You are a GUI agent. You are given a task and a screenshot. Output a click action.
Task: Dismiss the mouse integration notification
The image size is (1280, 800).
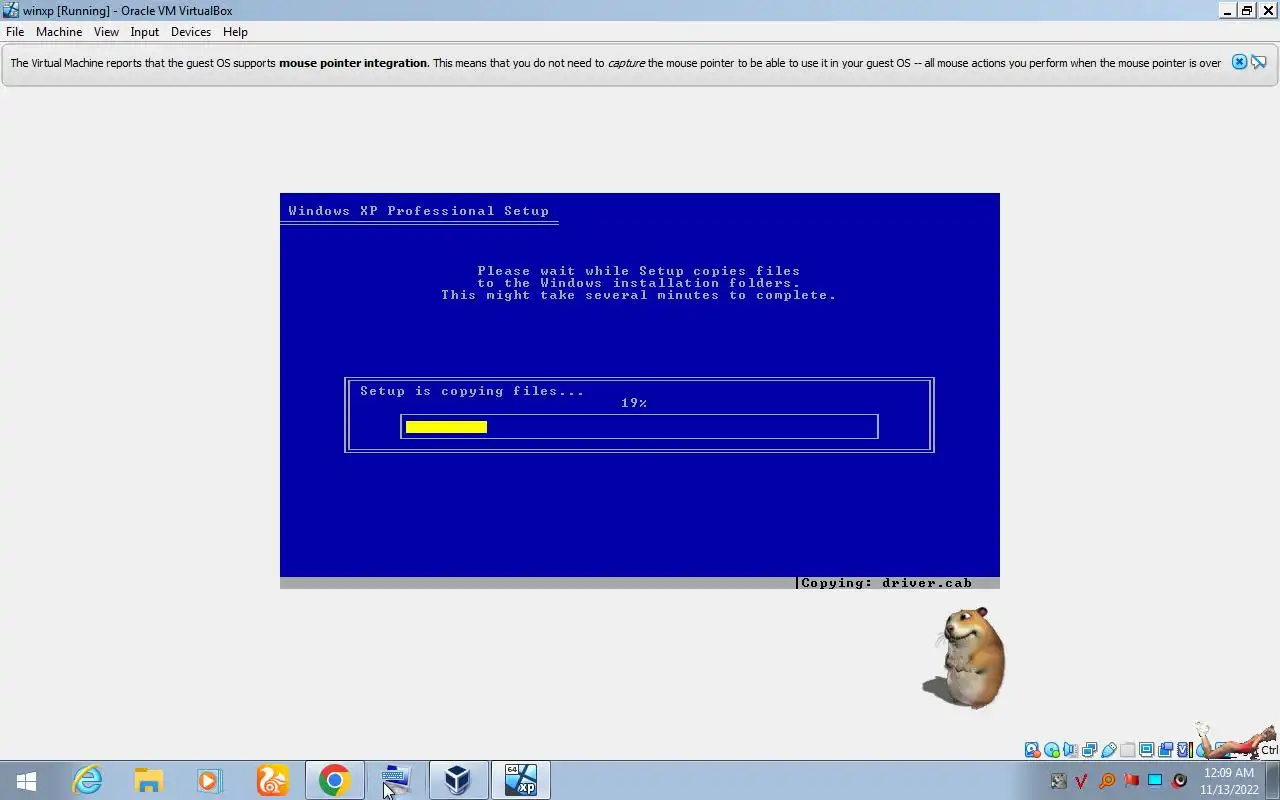1239,62
